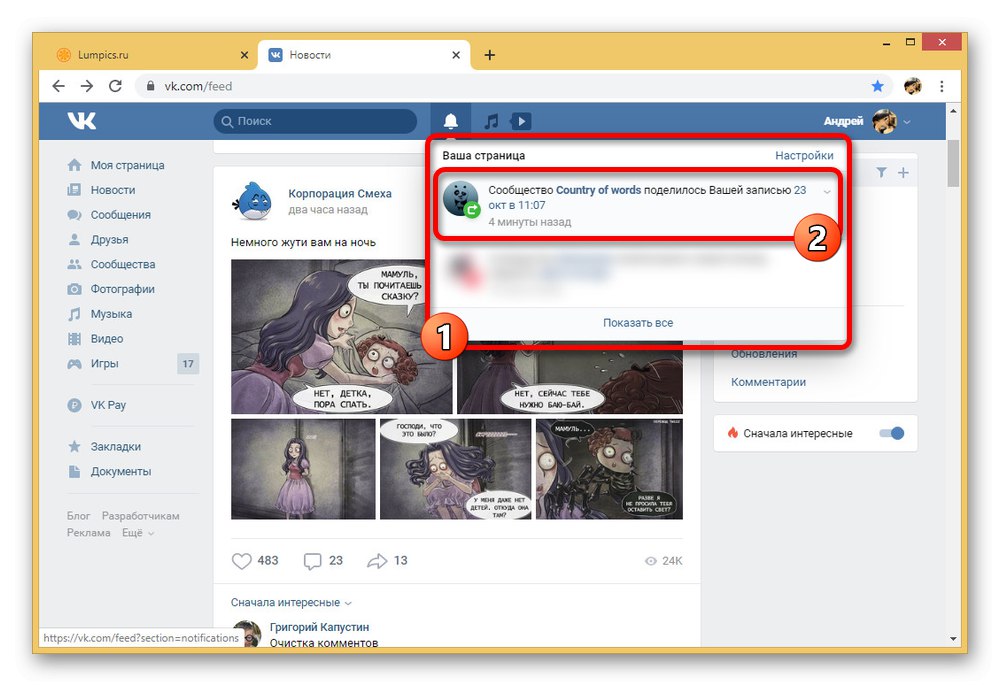The image size is (1000, 686).
Task: Click the Country of words notification avatar
Action: click(460, 199)
